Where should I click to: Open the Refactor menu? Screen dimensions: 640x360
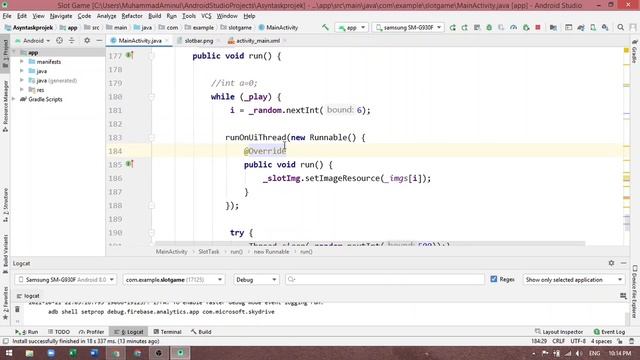(x=132, y=16)
